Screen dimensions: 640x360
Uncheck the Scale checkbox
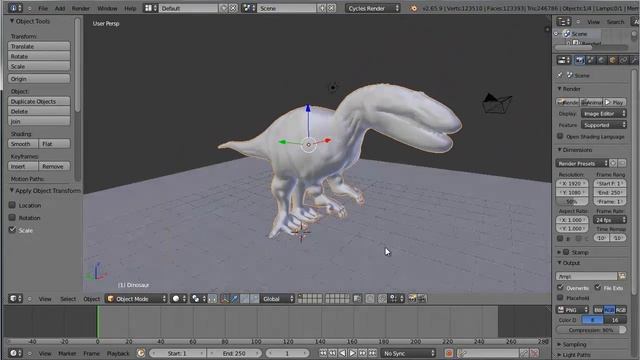click(12, 230)
